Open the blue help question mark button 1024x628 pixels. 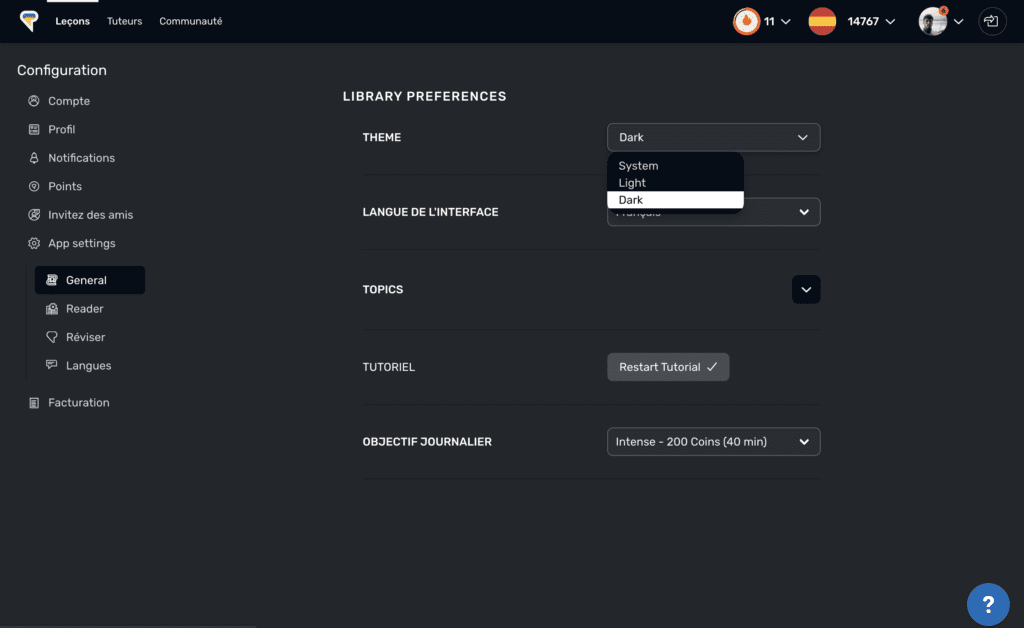[987, 604]
